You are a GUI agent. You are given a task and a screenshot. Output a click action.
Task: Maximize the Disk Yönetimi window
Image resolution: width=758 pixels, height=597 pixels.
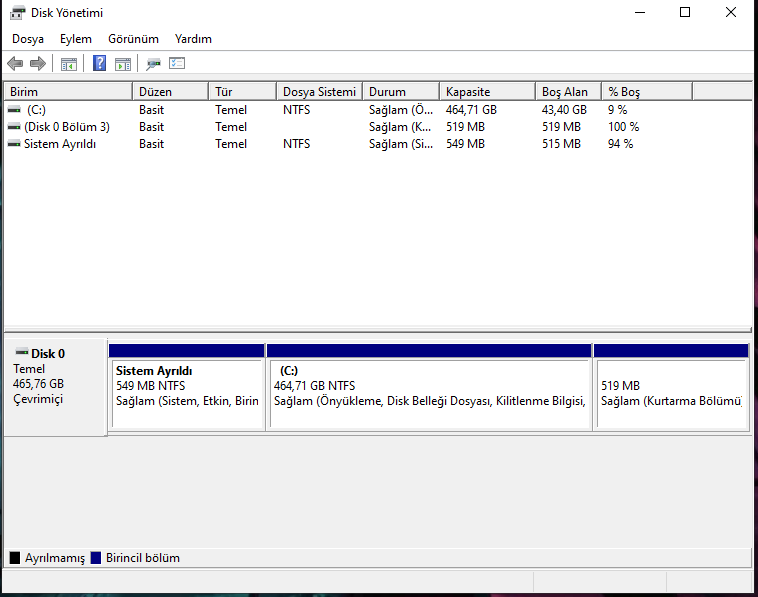[685, 13]
